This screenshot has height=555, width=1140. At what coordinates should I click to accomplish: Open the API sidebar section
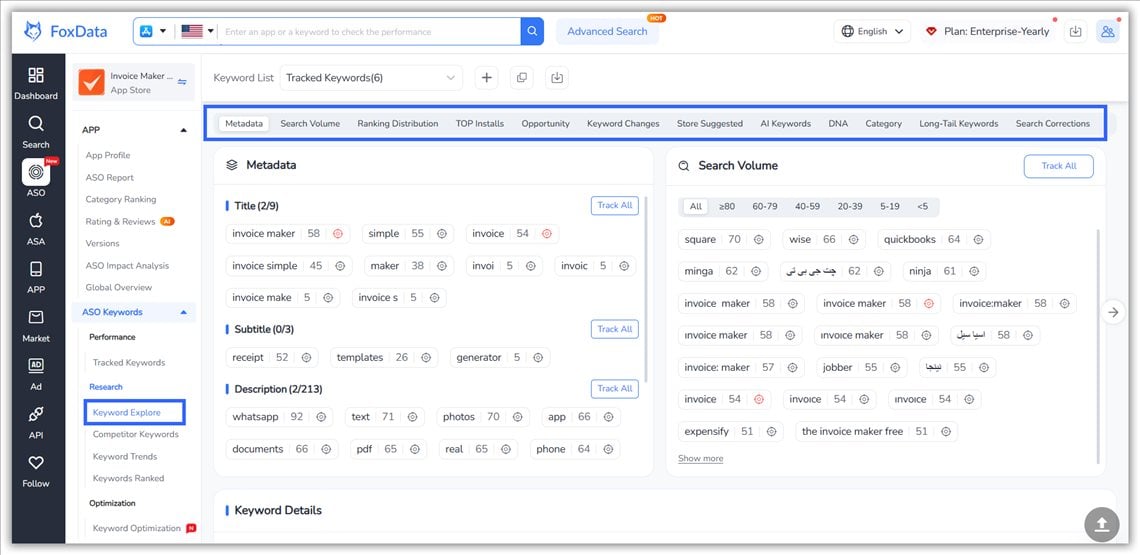click(x=36, y=423)
